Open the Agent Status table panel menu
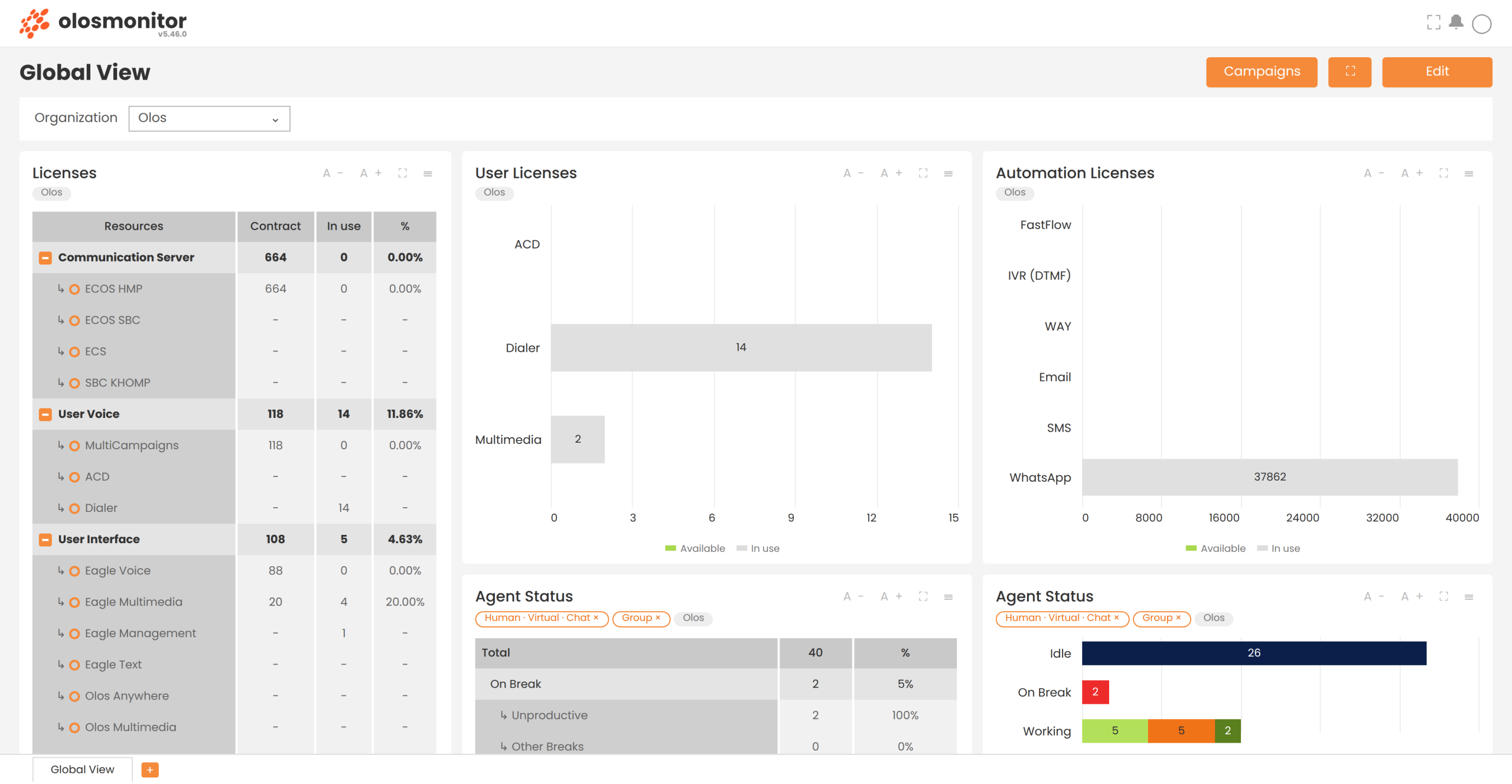The image size is (1512, 784). tap(949, 597)
